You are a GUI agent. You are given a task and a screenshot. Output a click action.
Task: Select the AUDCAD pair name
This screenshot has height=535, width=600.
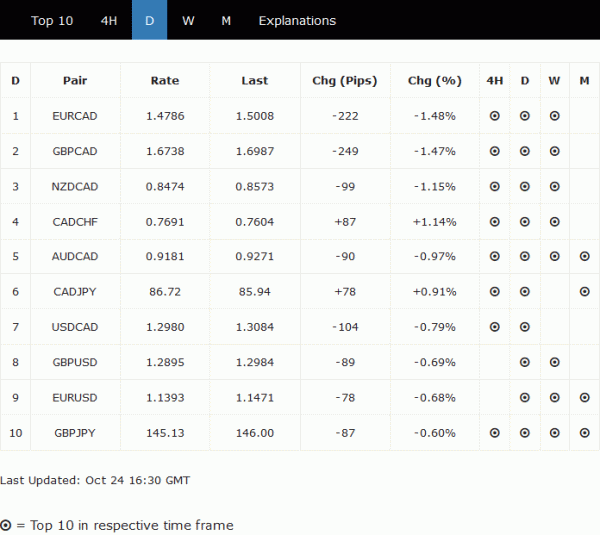point(75,256)
